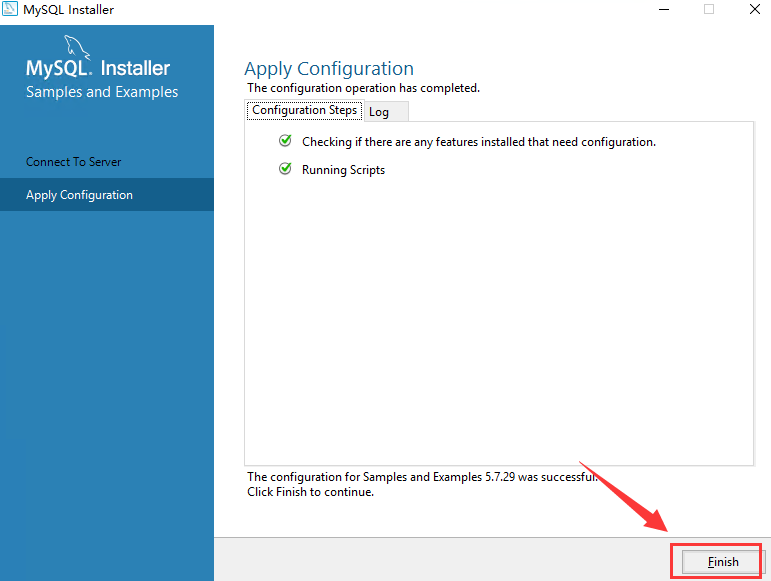Image resolution: width=771 pixels, height=581 pixels.
Task: Click the Running Scripts step text
Action: [x=343, y=170]
